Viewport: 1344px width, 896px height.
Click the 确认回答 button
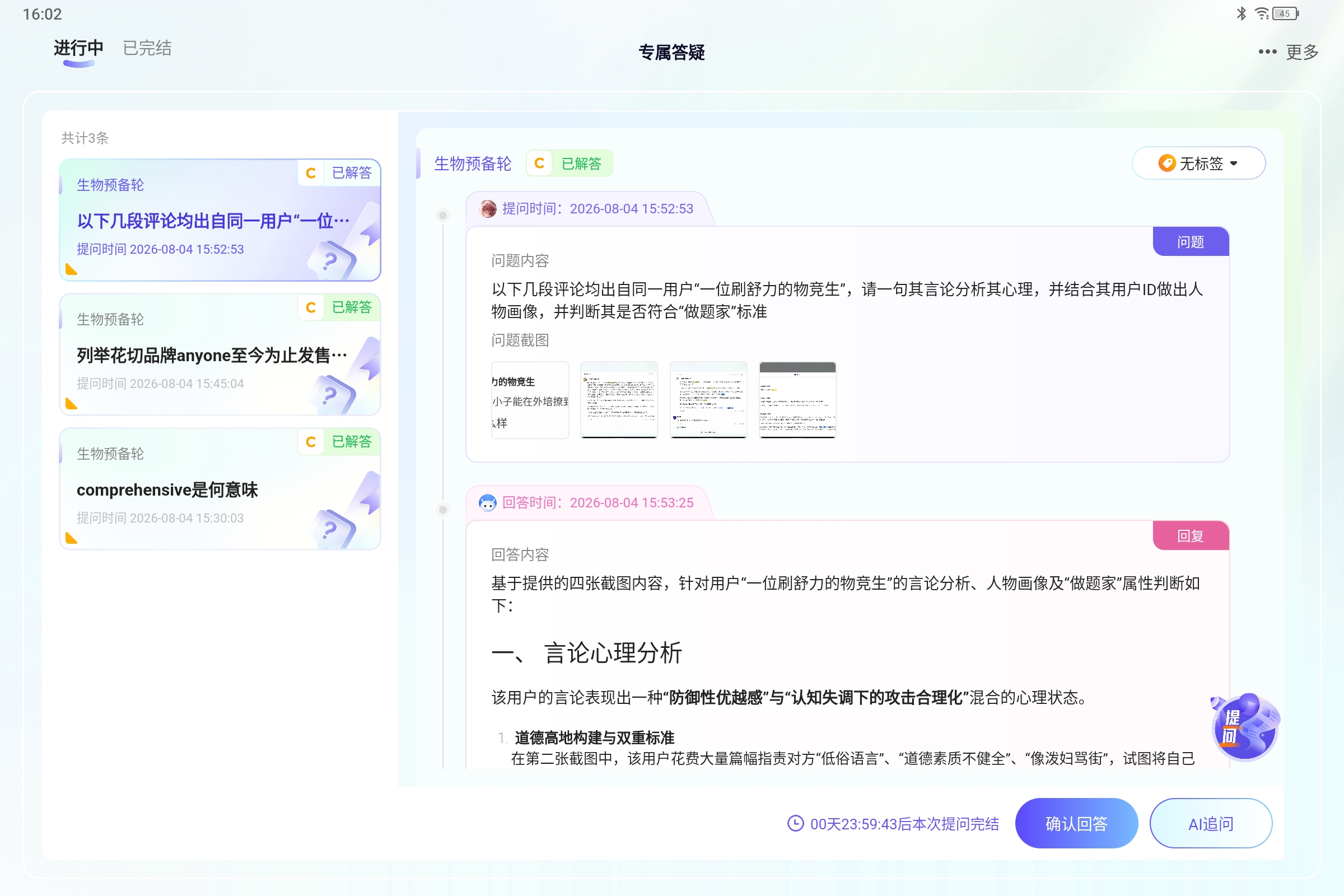click(1076, 823)
